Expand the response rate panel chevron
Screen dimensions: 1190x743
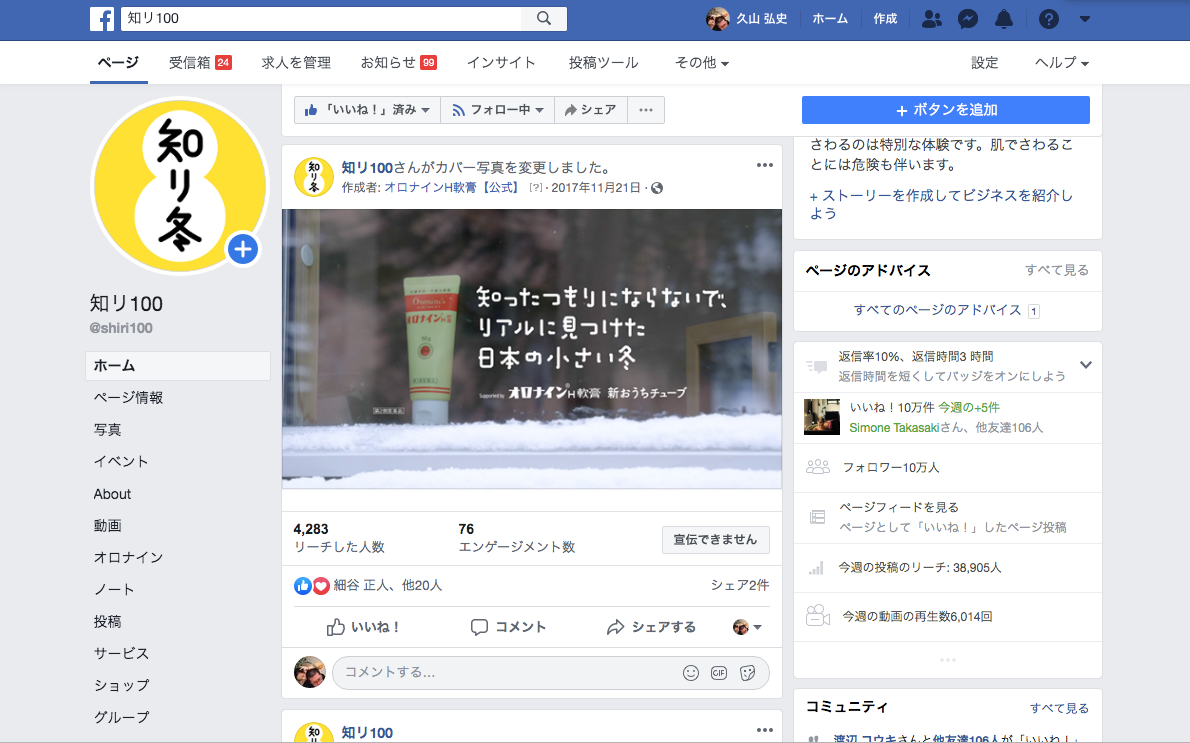click(x=1086, y=365)
